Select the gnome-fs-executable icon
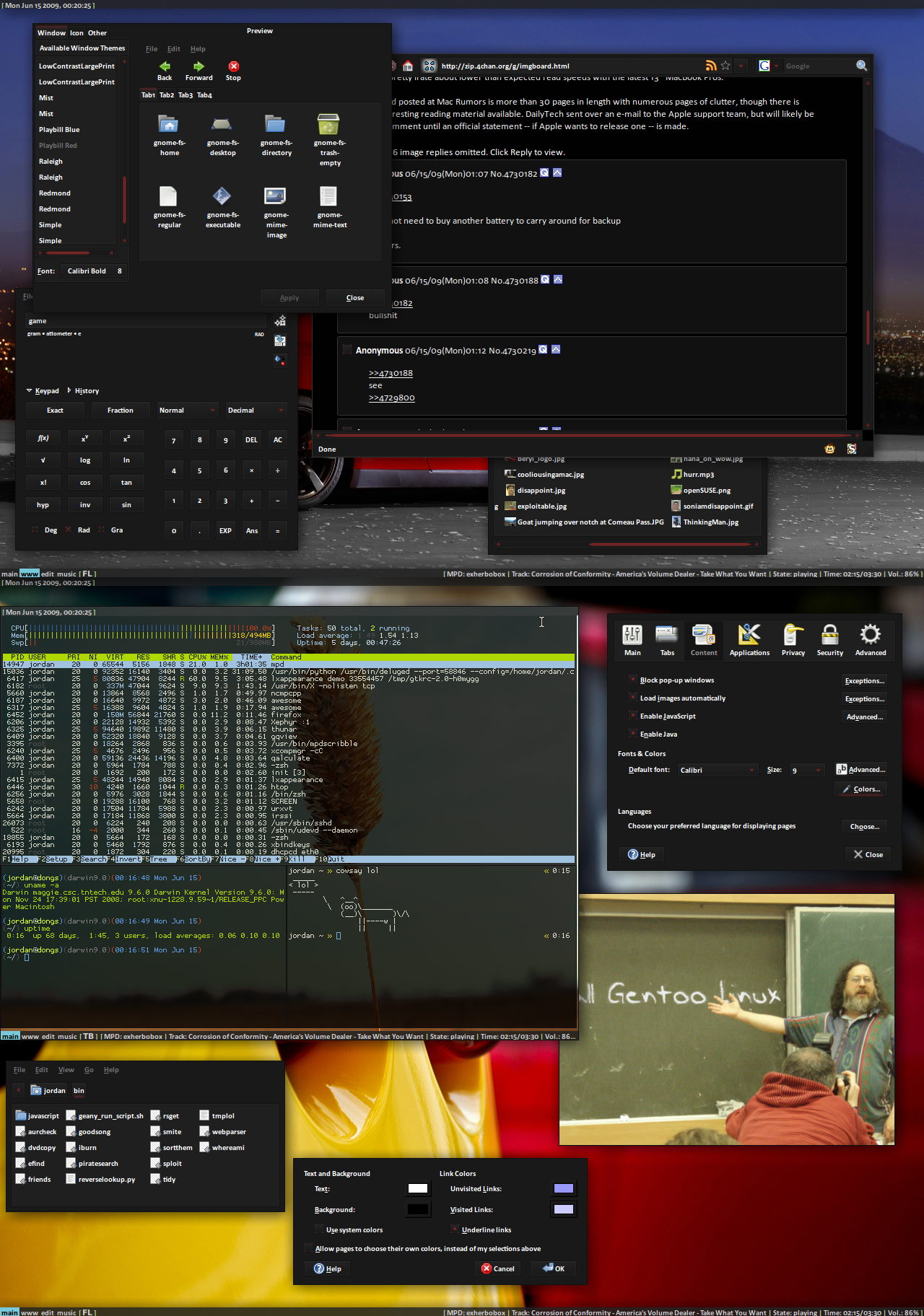This screenshot has width=924, height=1316. coord(222,196)
